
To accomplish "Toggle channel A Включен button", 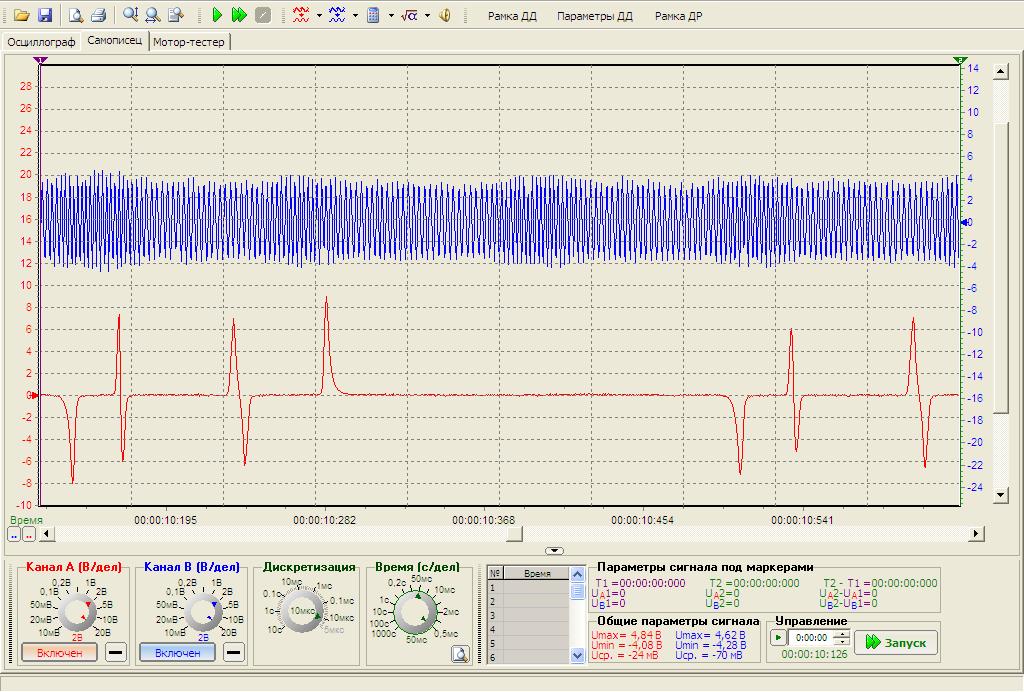I will tap(59, 652).
